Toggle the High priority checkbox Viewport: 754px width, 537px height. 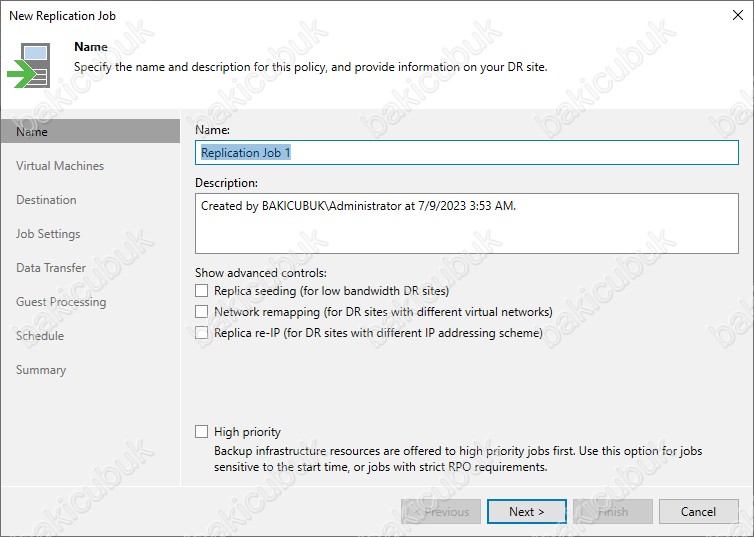(202, 432)
